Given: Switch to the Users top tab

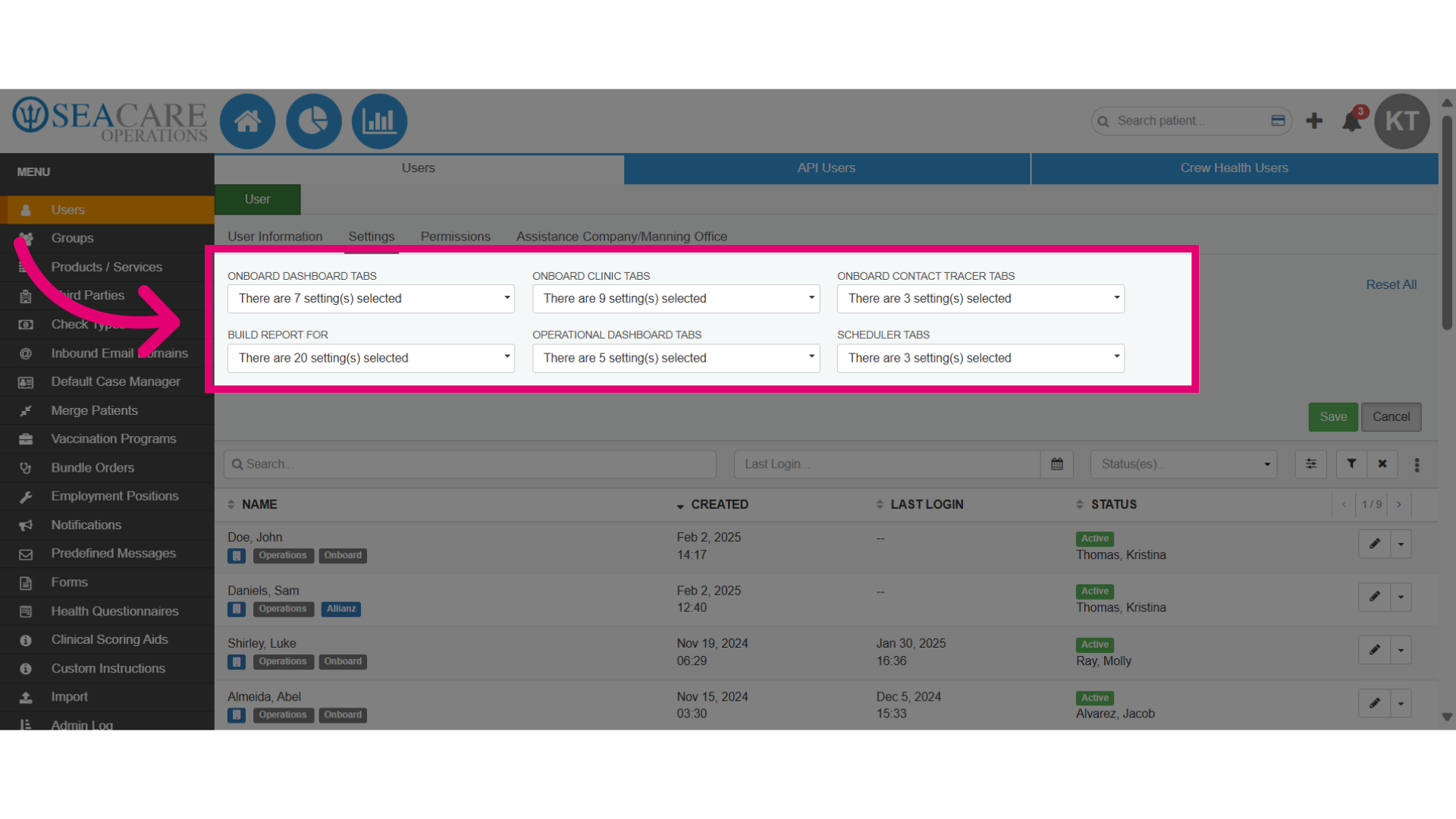Looking at the screenshot, I should [419, 168].
